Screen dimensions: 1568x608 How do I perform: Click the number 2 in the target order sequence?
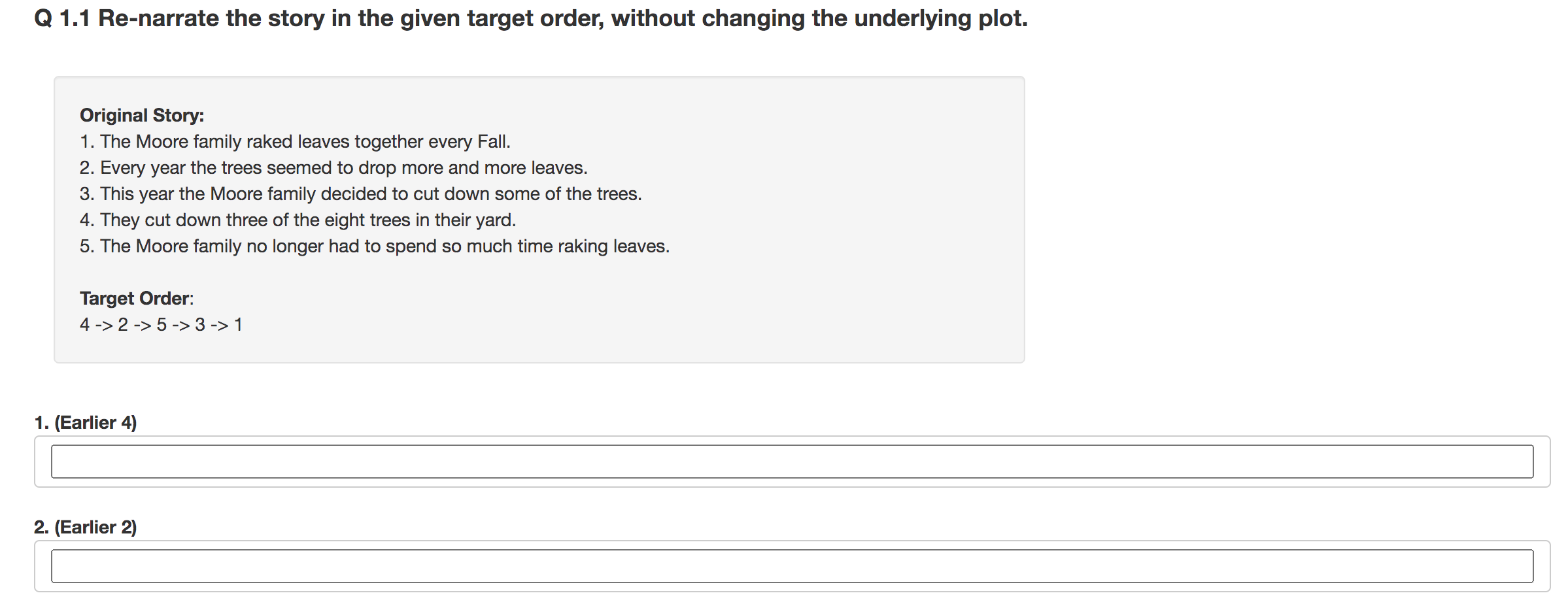coord(123,325)
